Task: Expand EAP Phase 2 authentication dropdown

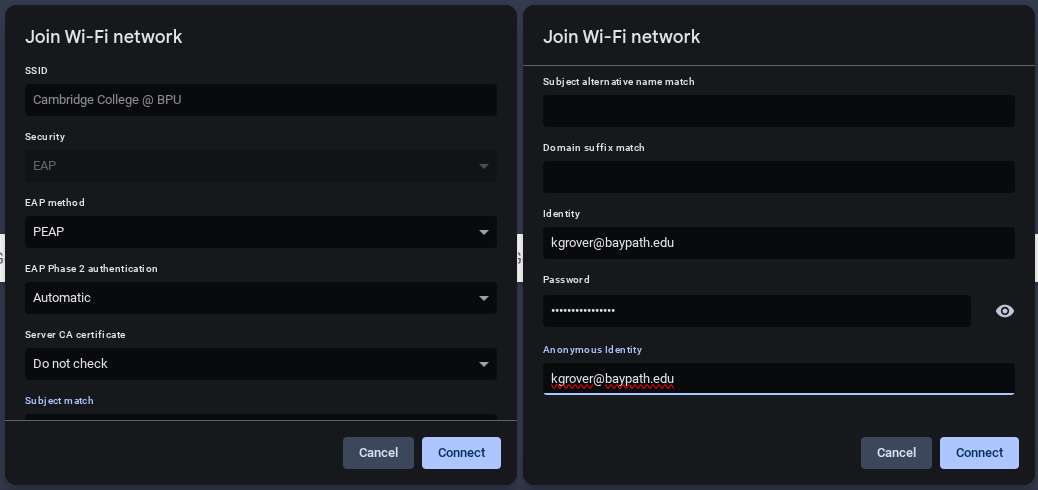Action: (260, 298)
